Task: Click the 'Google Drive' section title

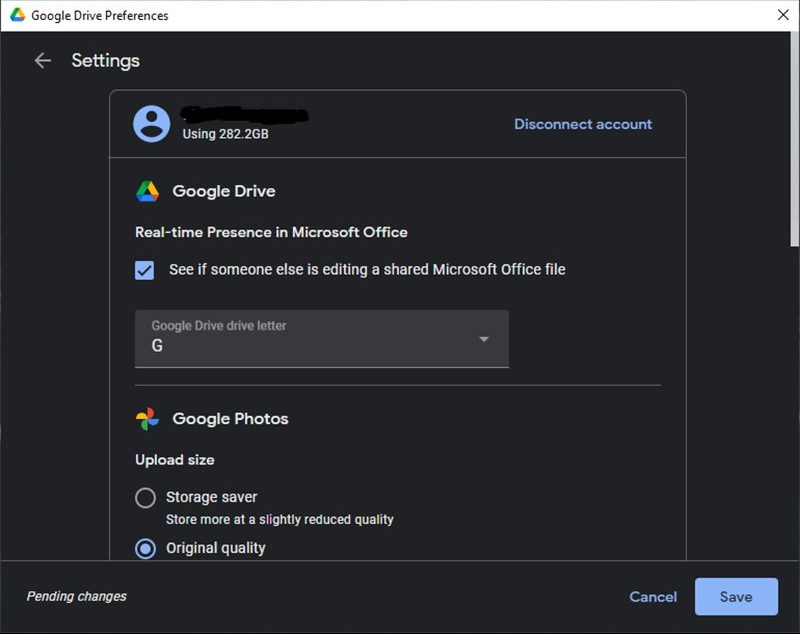Action: pos(224,191)
